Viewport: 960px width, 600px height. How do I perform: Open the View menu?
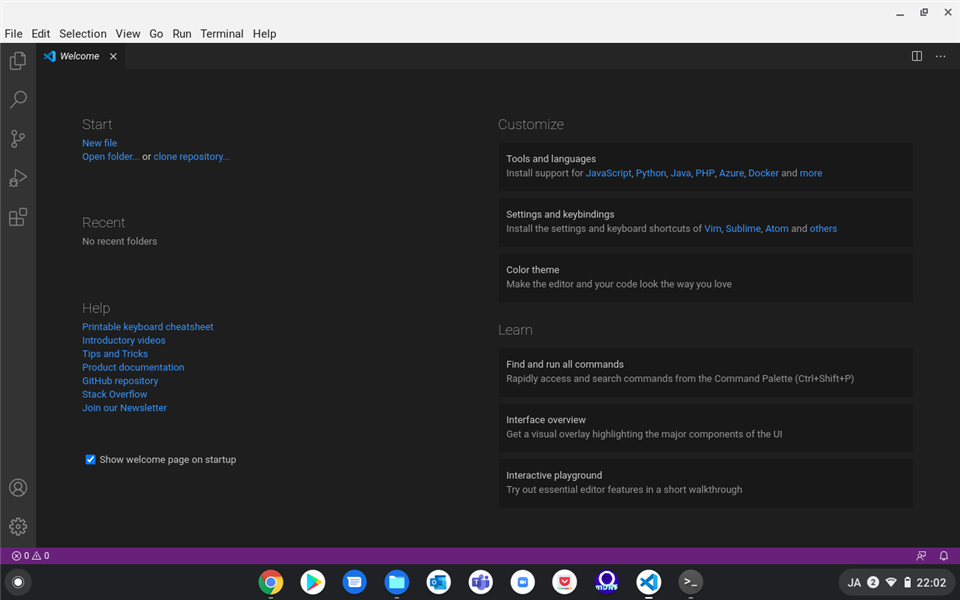pyautogui.click(x=128, y=34)
